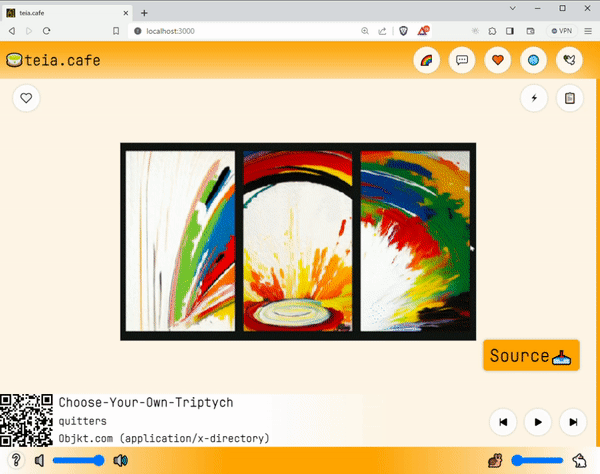Image resolution: width=600 pixels, height=474 pixels.
Task: Reload the browser page
Action: pyautogui.click(x=46, y=31)
